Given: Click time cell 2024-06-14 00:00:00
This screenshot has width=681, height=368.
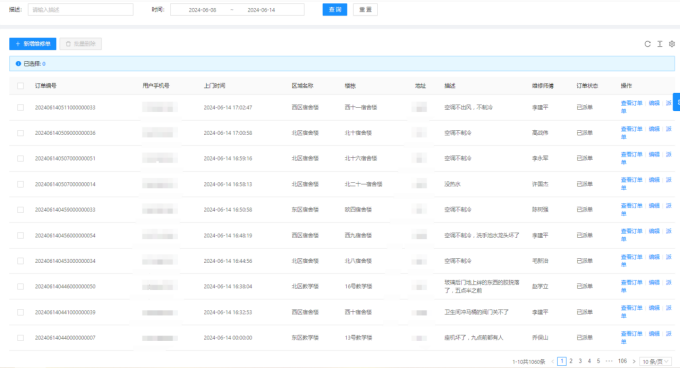Looking at the screenshot, I should [228, 338].
